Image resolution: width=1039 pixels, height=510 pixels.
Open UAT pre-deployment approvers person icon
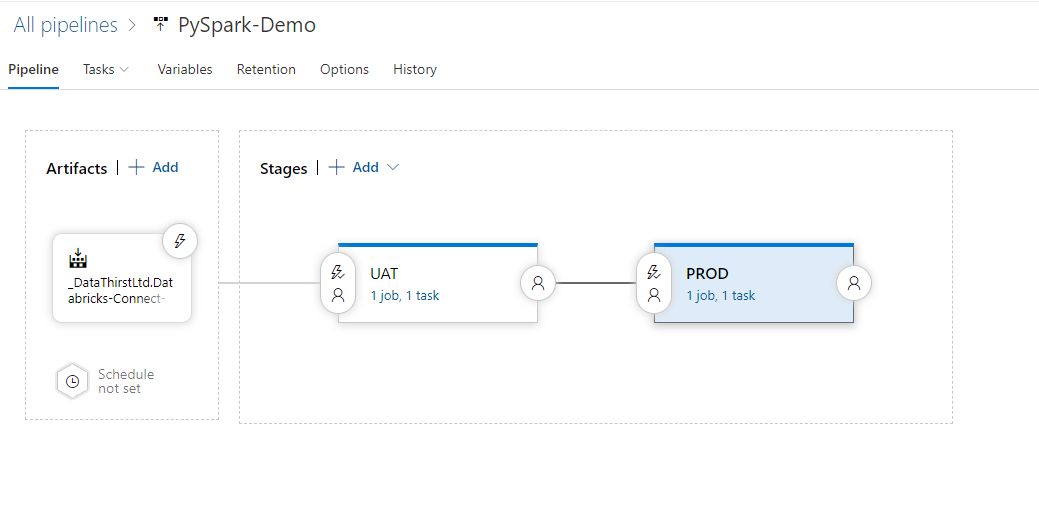coord(338,295)
